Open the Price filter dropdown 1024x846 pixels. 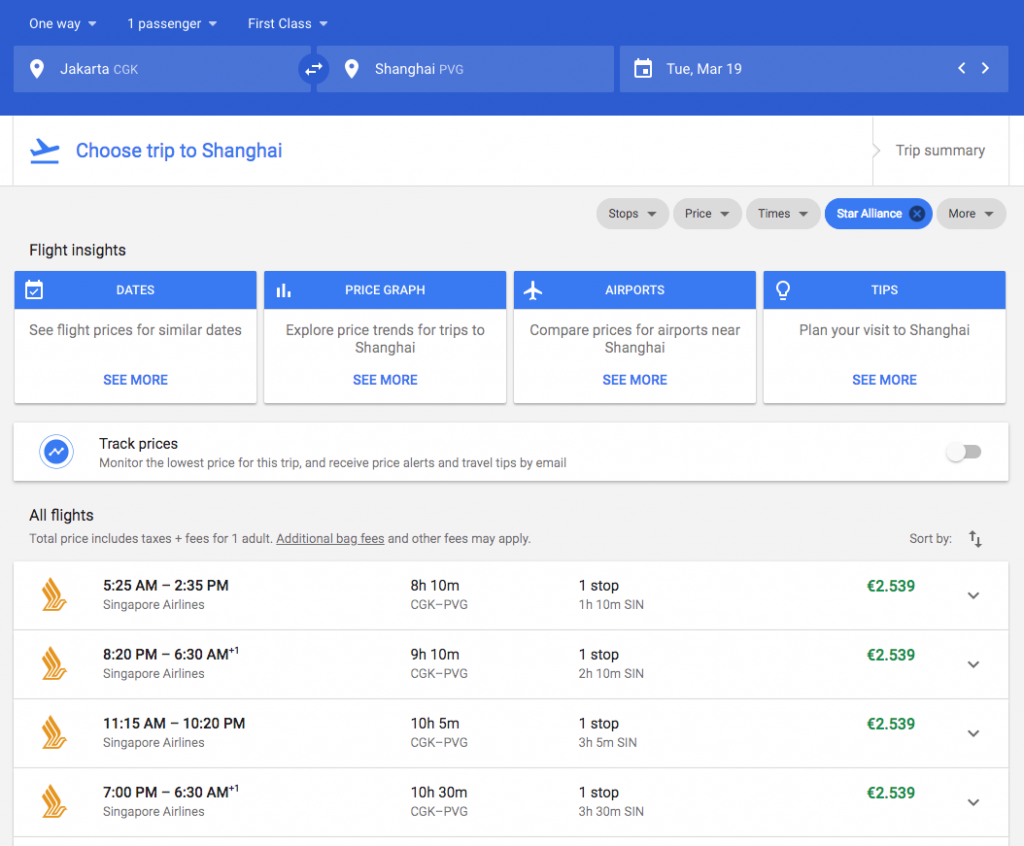pyautogui.click(x=707, y=214)
